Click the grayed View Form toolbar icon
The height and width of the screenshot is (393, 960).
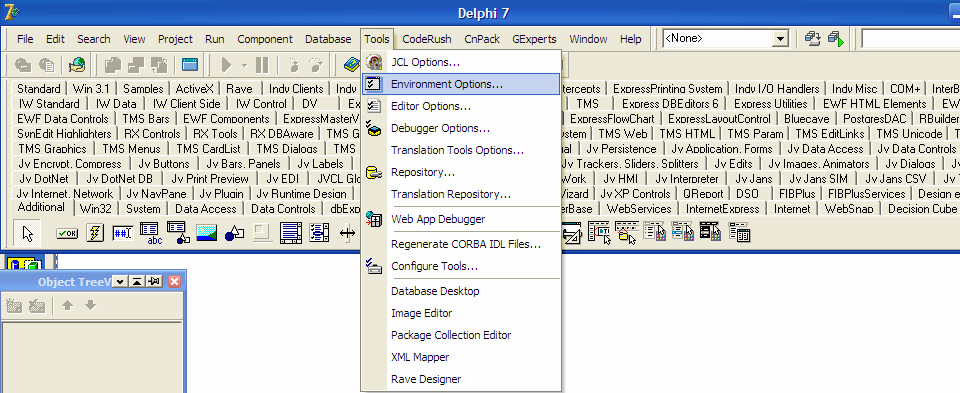pos(136,65)
